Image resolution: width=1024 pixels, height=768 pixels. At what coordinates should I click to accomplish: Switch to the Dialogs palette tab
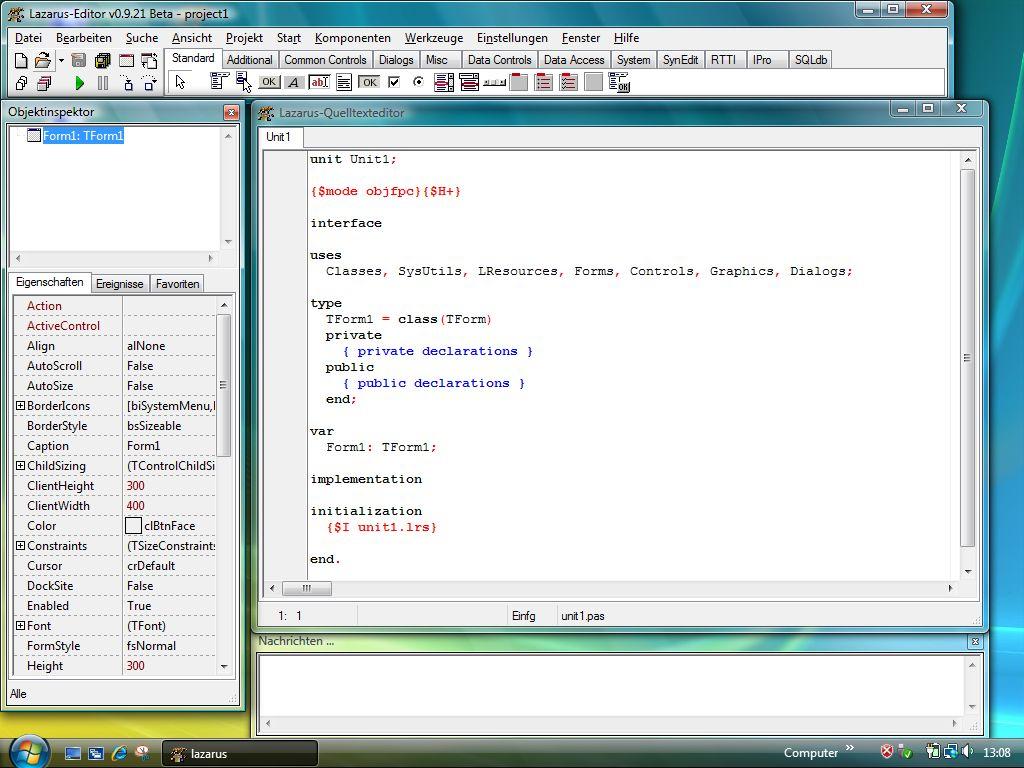coord(396,59)
